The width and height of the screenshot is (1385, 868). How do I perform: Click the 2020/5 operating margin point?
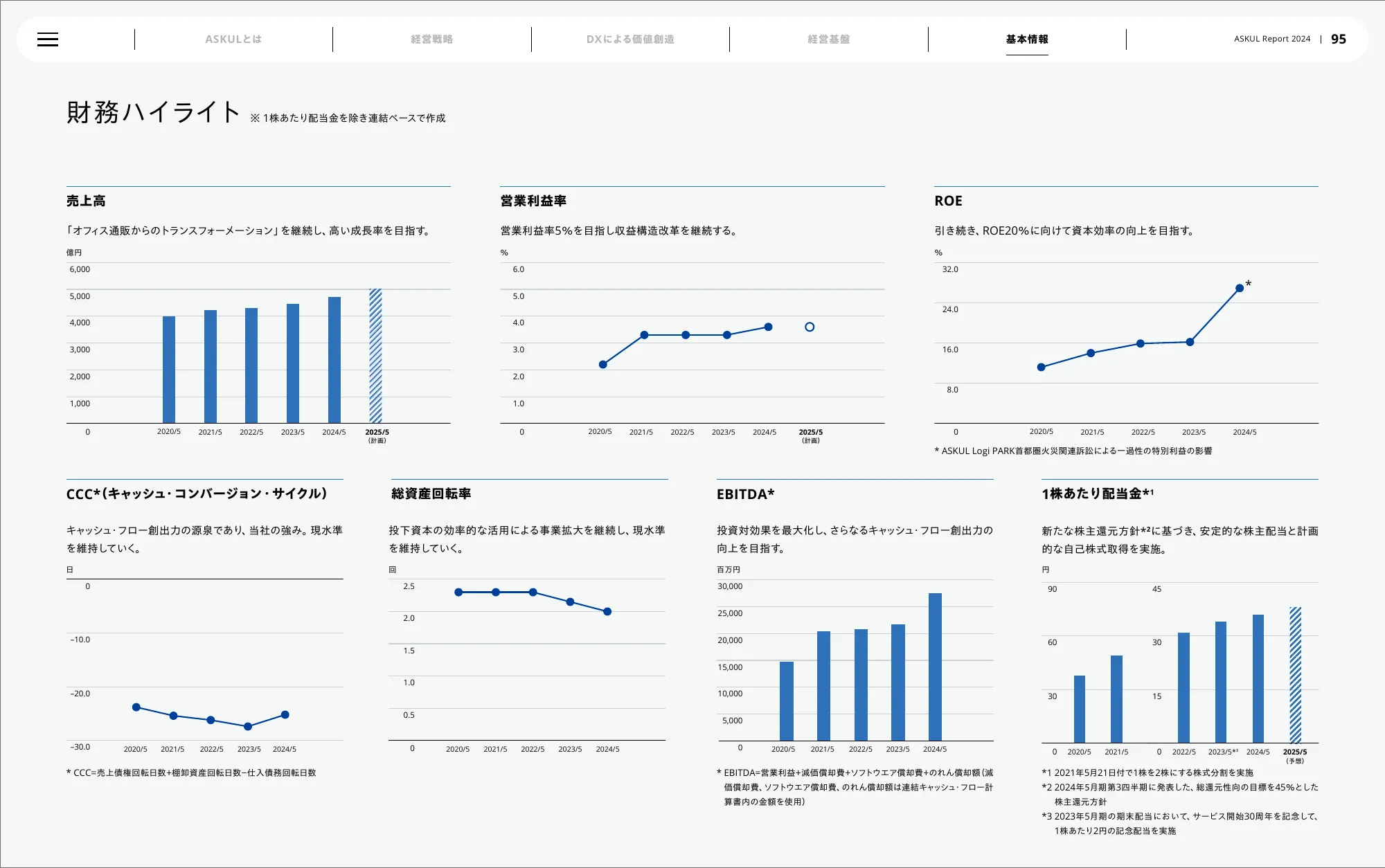pos(602,364)
